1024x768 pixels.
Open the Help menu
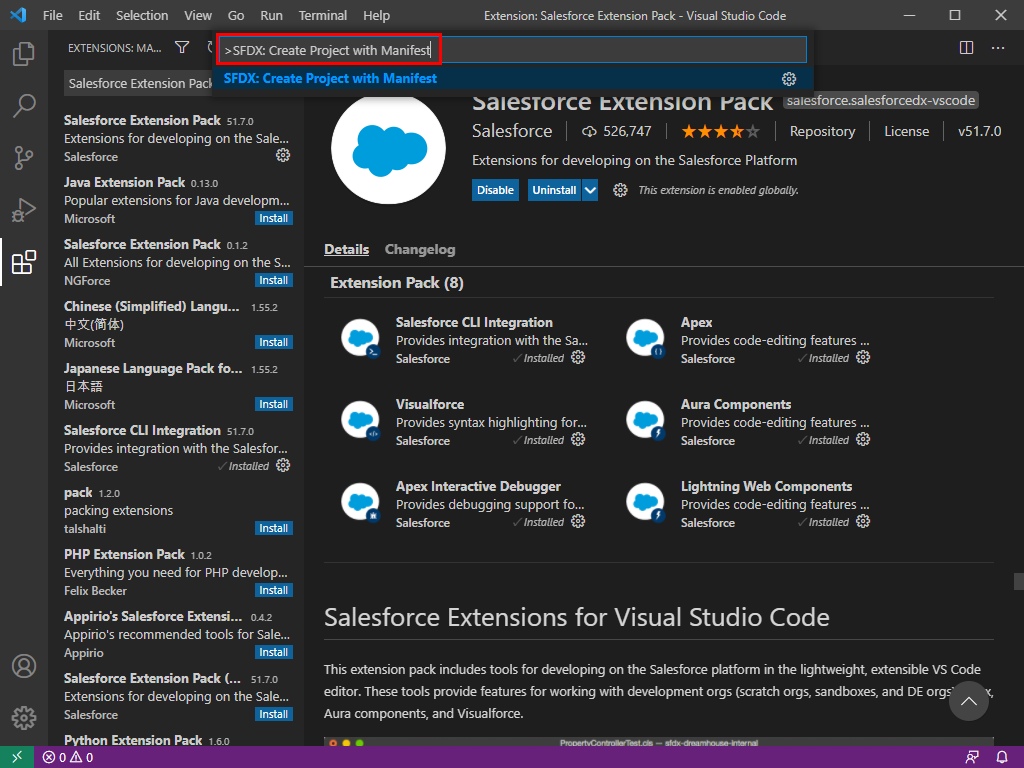click(x=376, y=15)
